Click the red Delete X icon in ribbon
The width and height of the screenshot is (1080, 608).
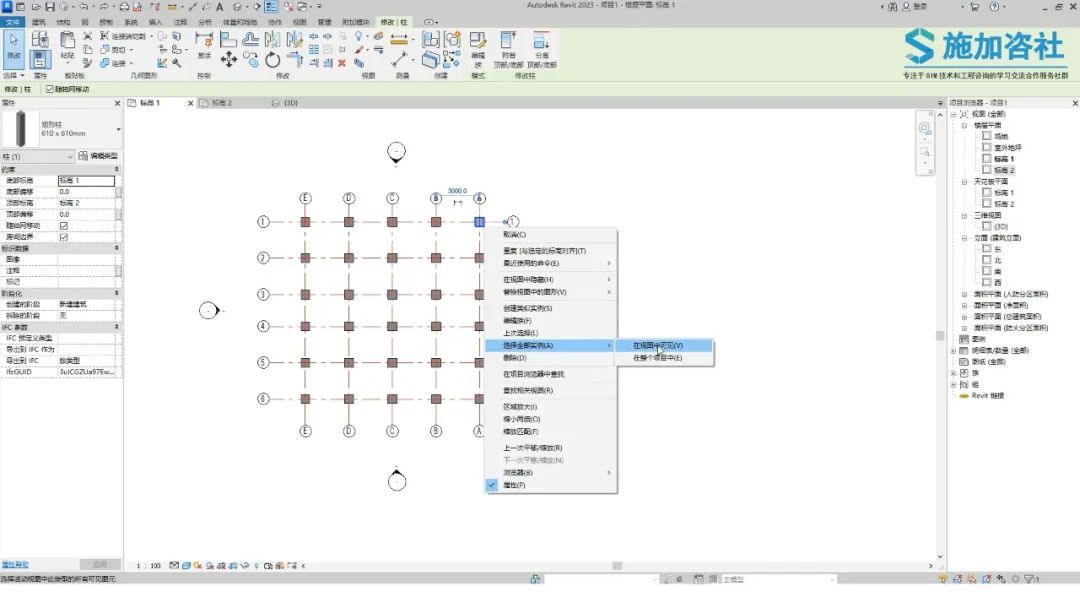click(x=342, y=63)
